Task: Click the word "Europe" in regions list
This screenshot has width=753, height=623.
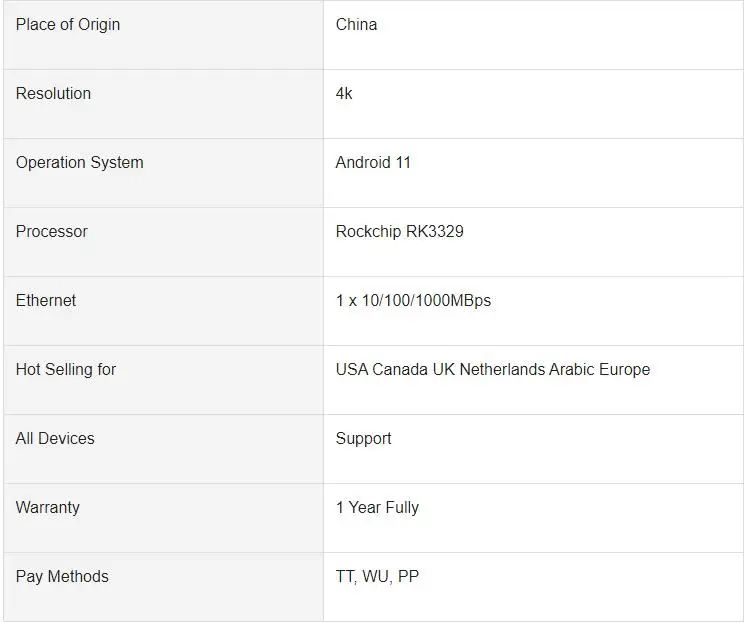Action: tap(624, 369)
